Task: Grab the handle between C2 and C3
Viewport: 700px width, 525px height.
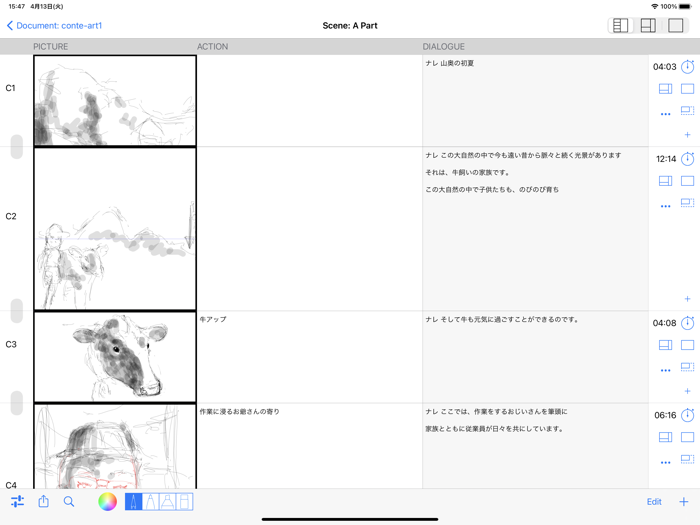Action: [x=17, y=311]
